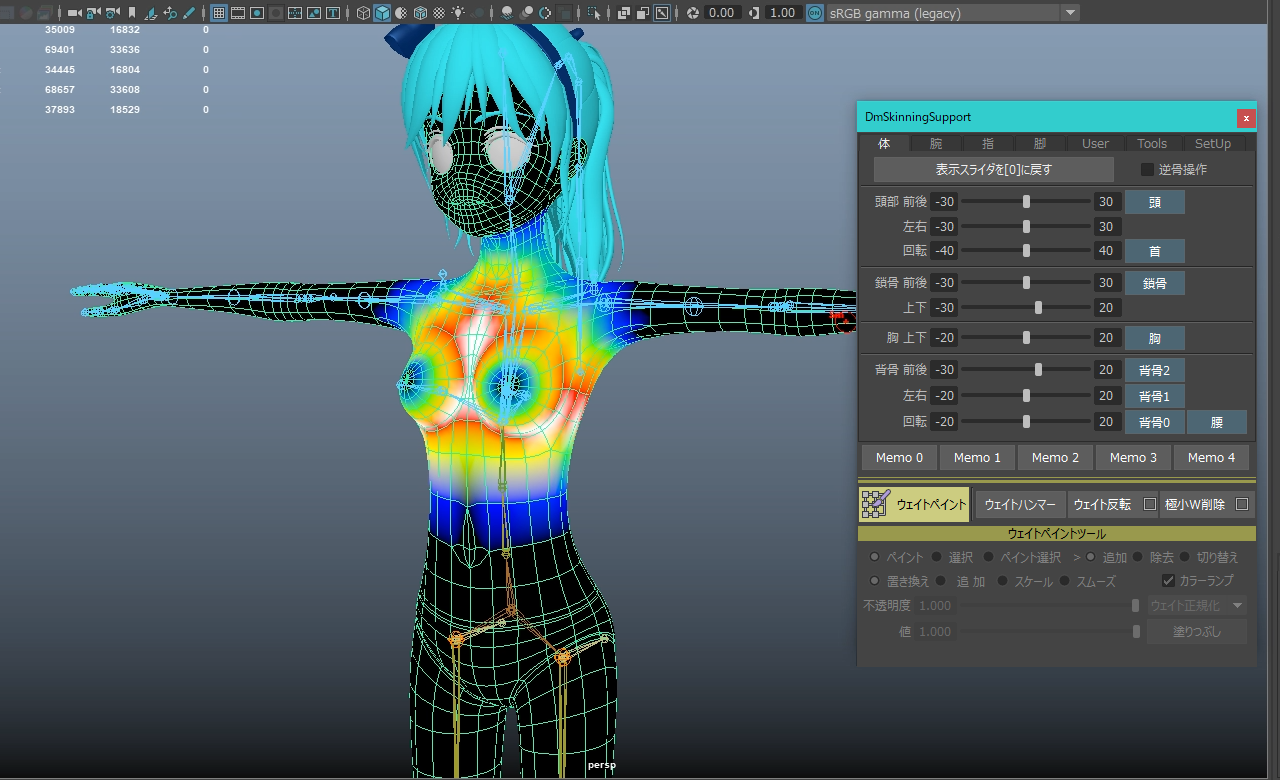Click the 表示スライダを[0]に戻す button
Viewport: 1280px width, 780px height.
click(994, 169)
